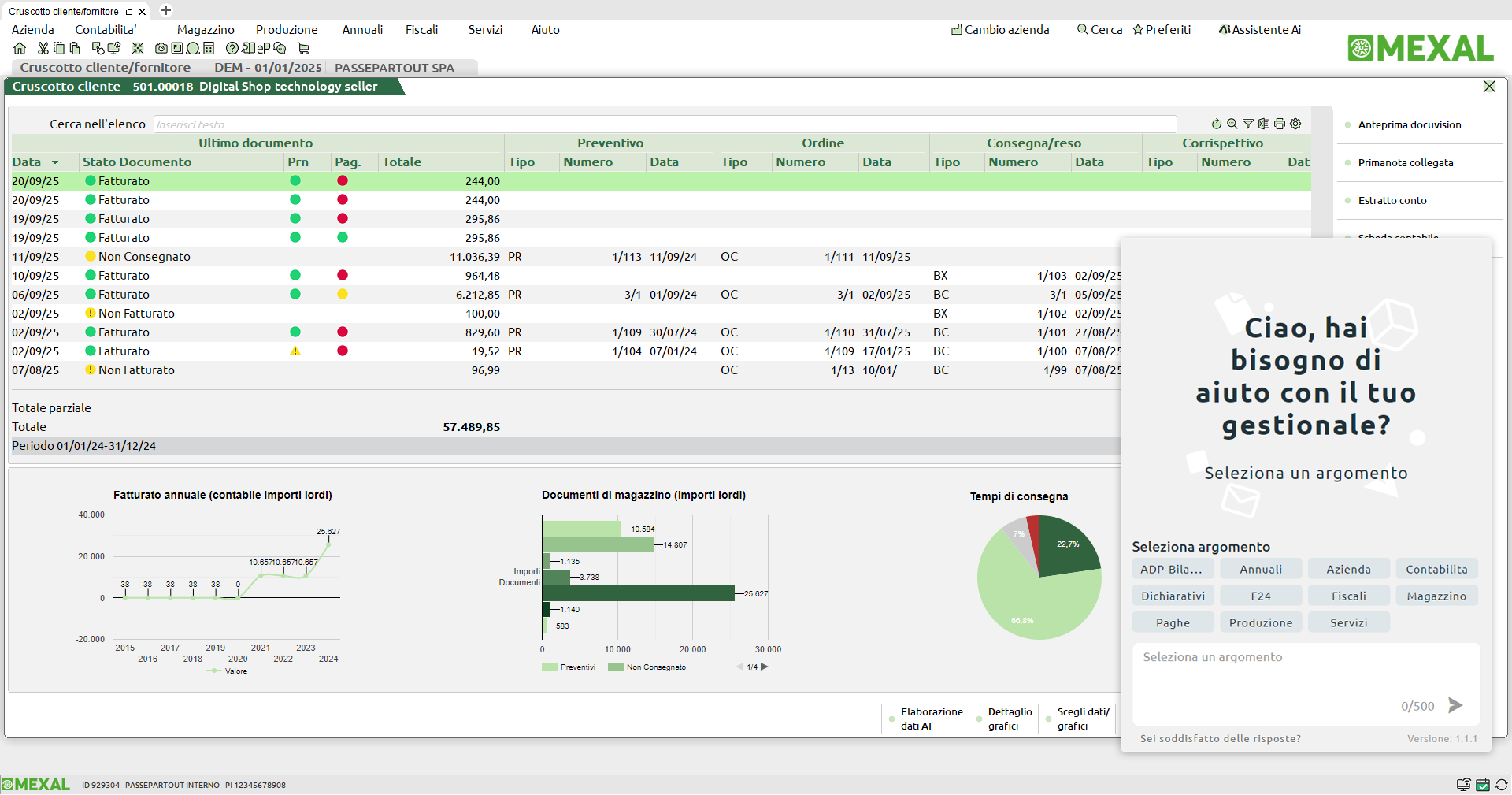The width and height of the screenshot is (1512, 795).
Task: Click the filter funnel icon above the list
Action: pos(1248,124)
